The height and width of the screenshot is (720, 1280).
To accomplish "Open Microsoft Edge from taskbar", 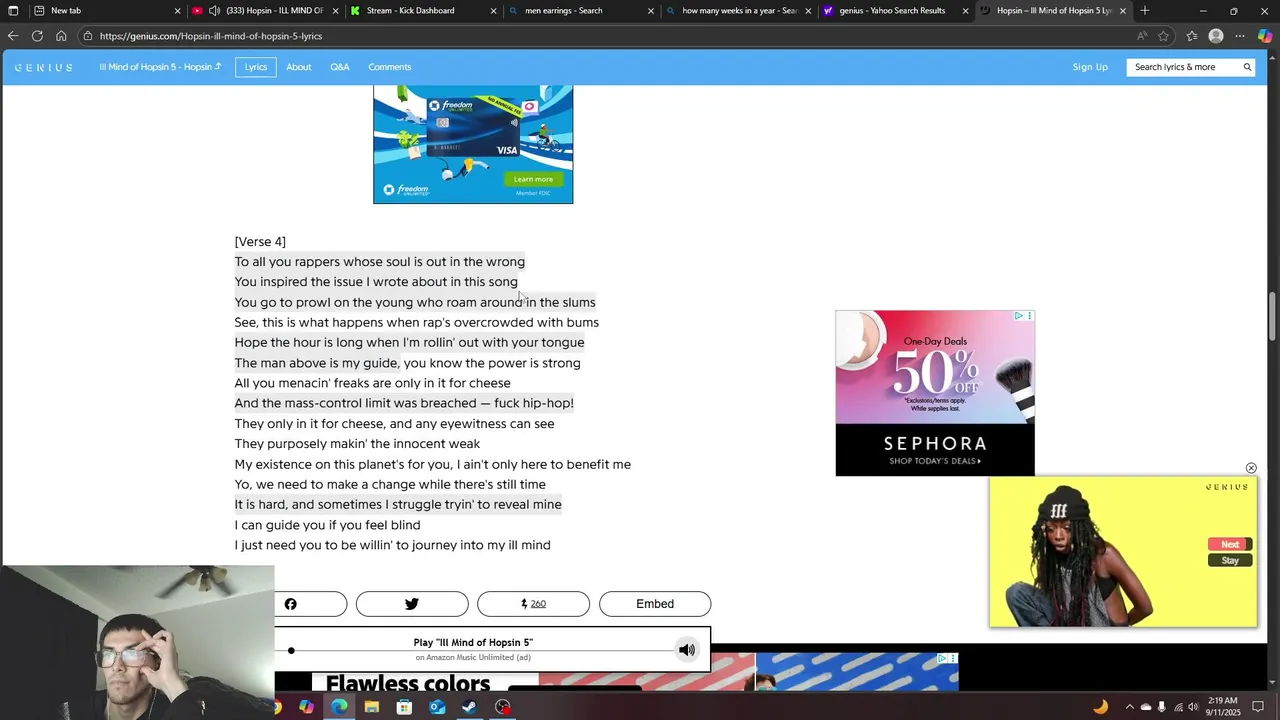I will point(339,707).
